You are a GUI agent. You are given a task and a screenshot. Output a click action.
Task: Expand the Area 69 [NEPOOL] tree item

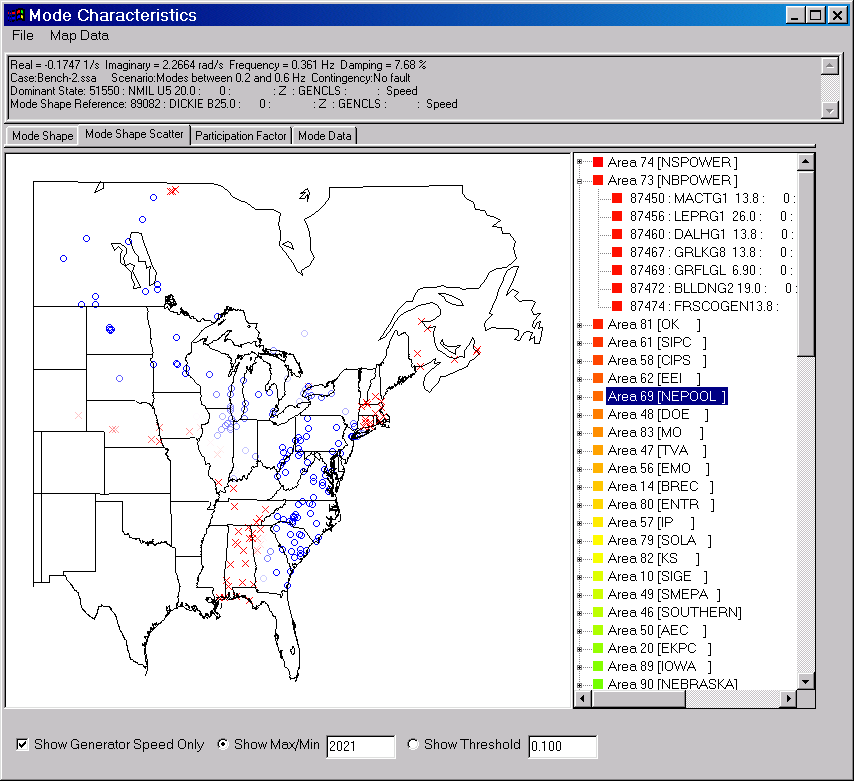point(579,395)
